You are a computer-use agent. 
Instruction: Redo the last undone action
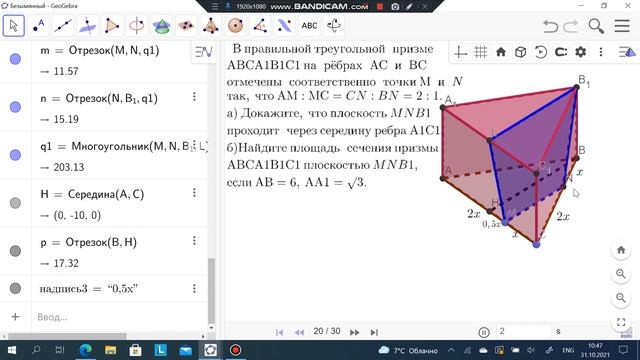tap(571, 26)
